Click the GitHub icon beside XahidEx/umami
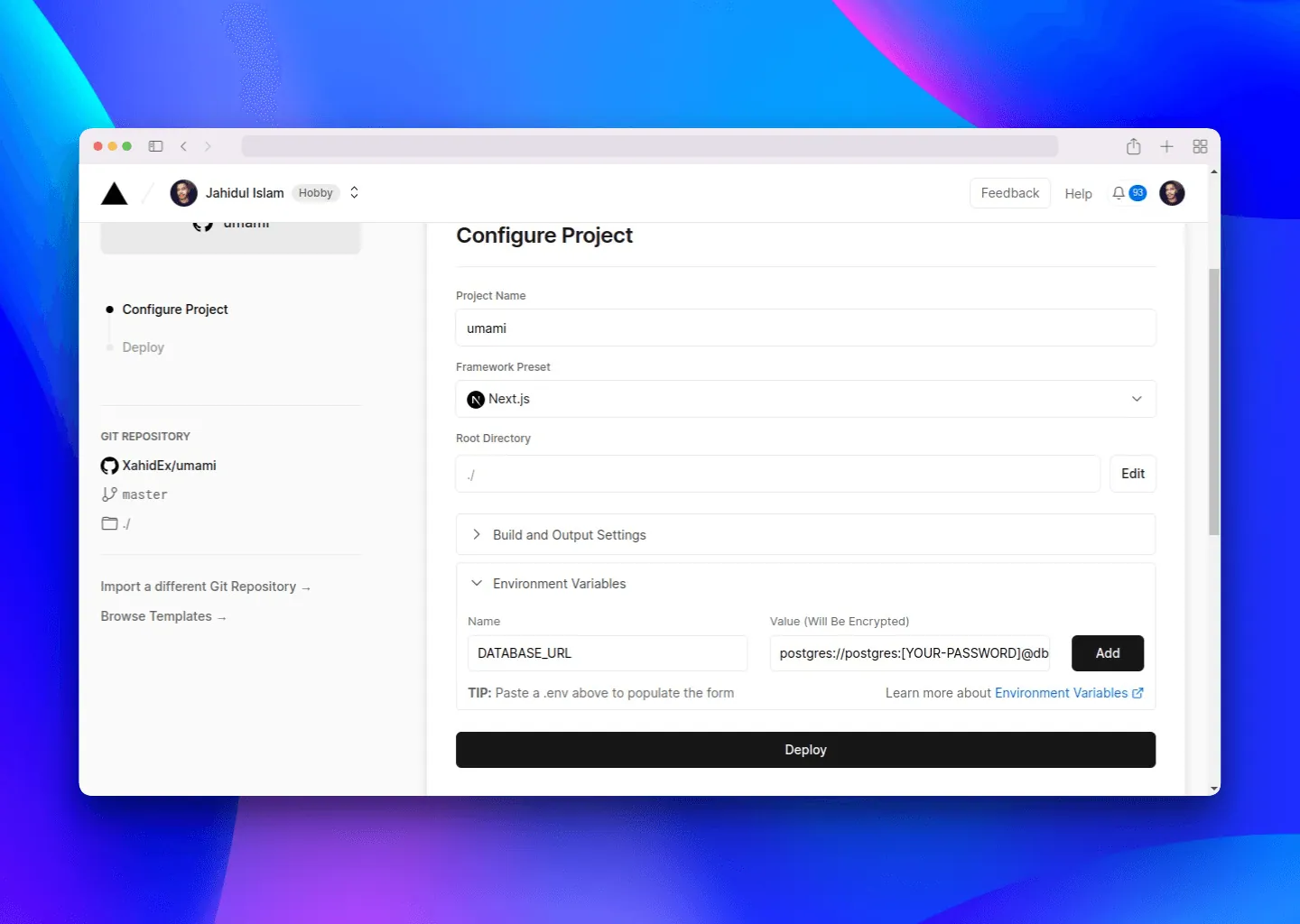This screenshot has height=924, width=1300. point(109,466)
